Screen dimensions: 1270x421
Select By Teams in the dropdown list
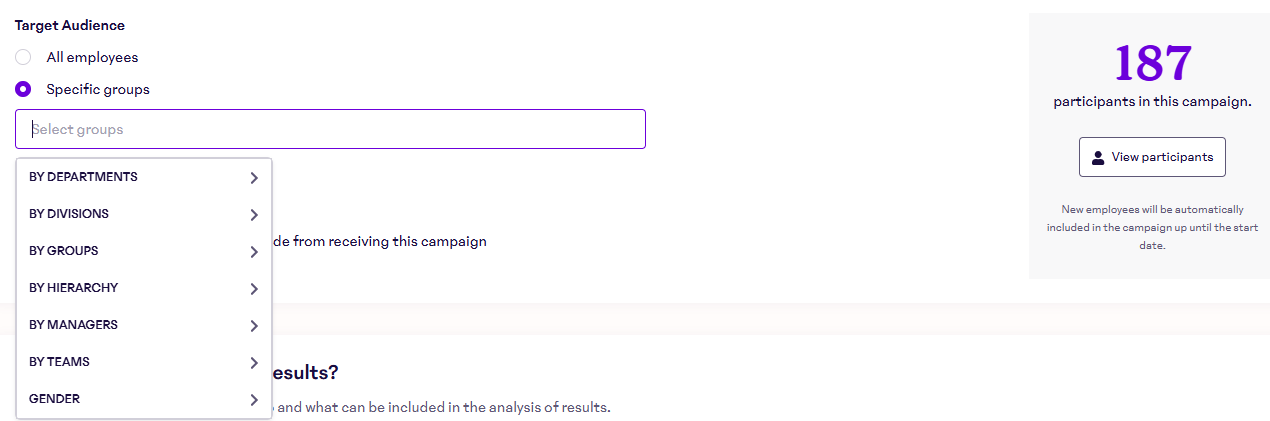[60, 362]
